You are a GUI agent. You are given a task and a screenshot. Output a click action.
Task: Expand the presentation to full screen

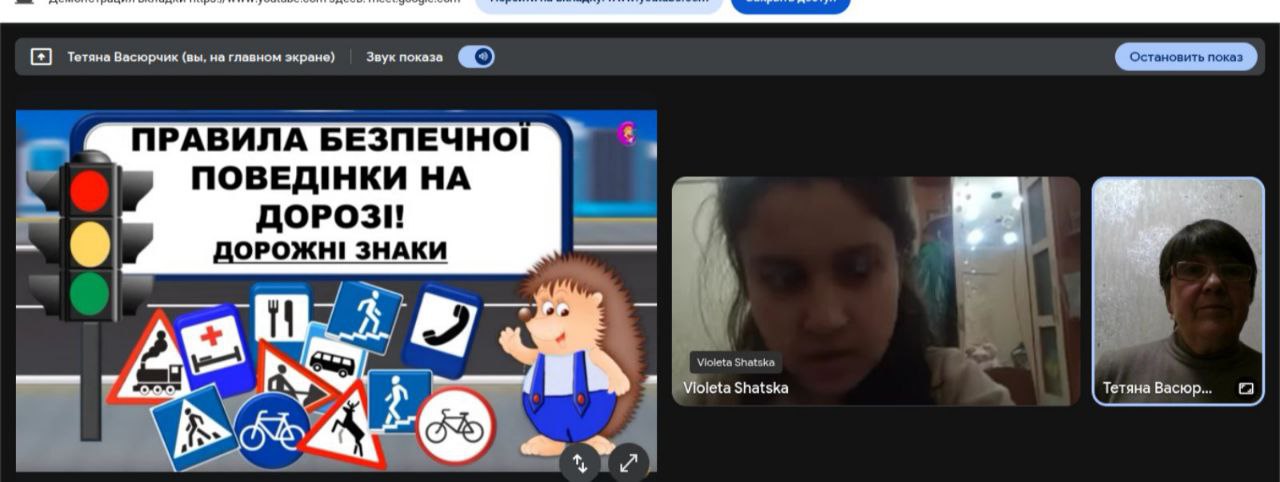628,462
